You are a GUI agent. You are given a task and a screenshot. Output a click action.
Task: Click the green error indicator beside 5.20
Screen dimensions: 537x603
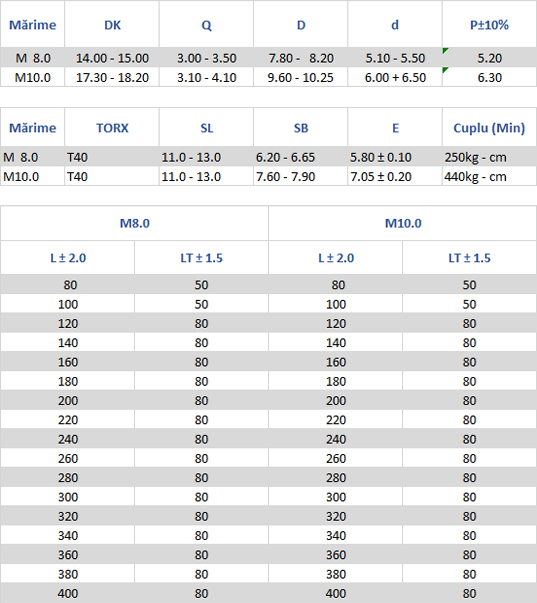point(445,50)
